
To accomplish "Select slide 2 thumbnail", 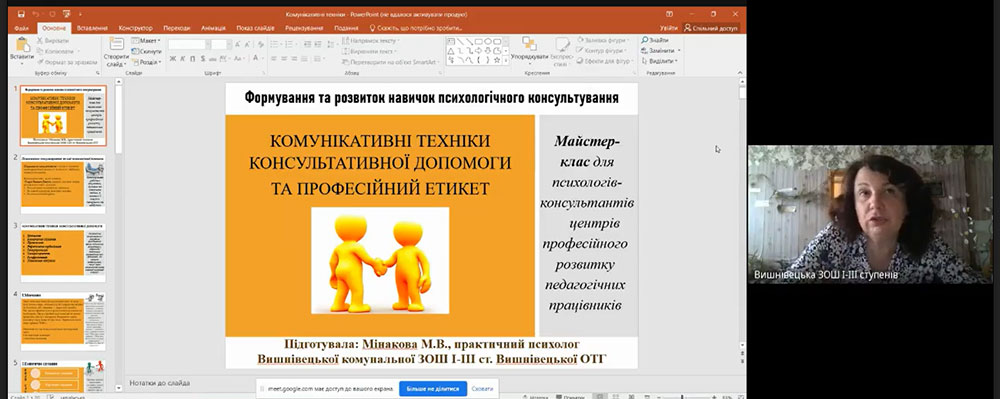I will (x=63, y=184).
